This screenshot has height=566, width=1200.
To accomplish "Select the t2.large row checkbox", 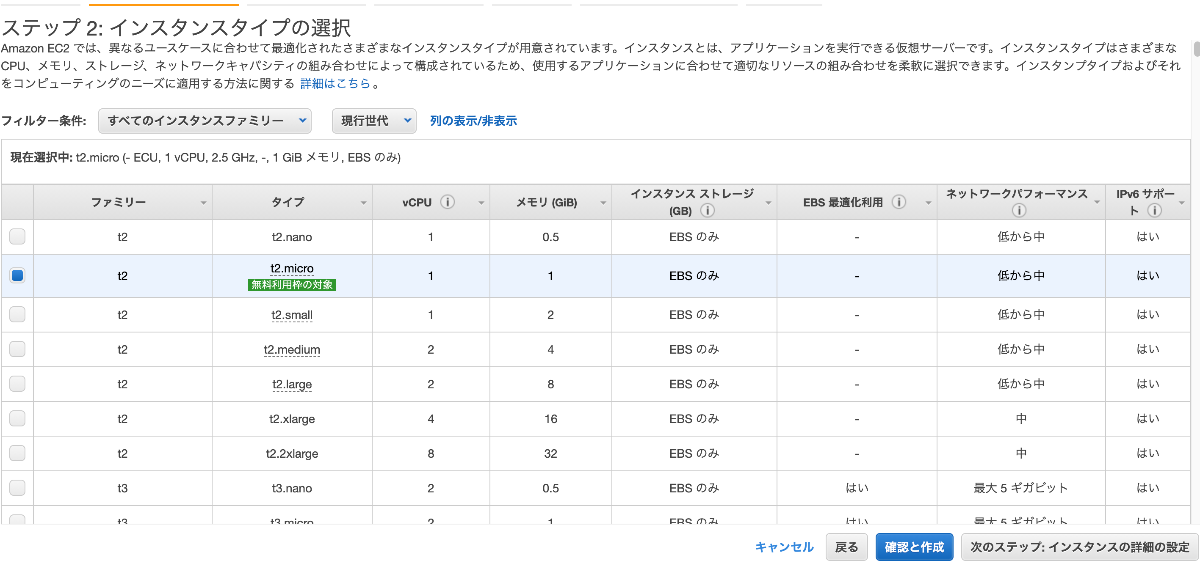I will click(x=17, y=383).
